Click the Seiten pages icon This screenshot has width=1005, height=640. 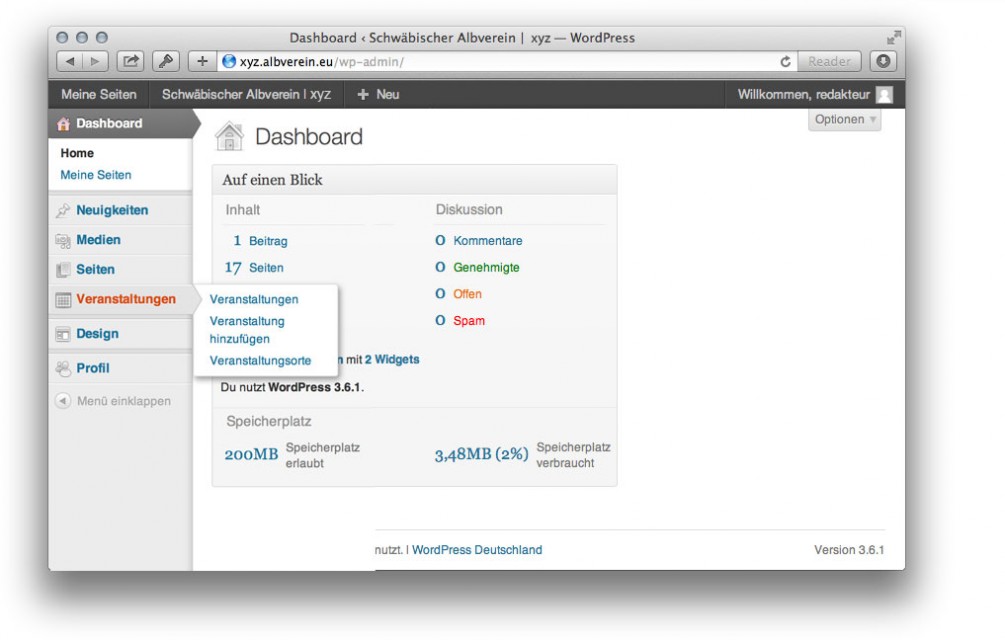(x=63, y=270)
